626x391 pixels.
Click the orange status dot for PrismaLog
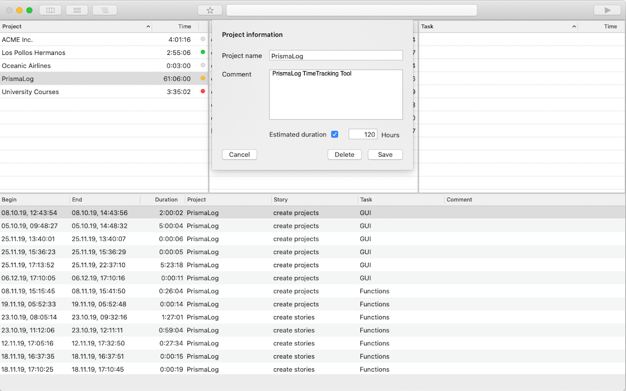point(203,78)
